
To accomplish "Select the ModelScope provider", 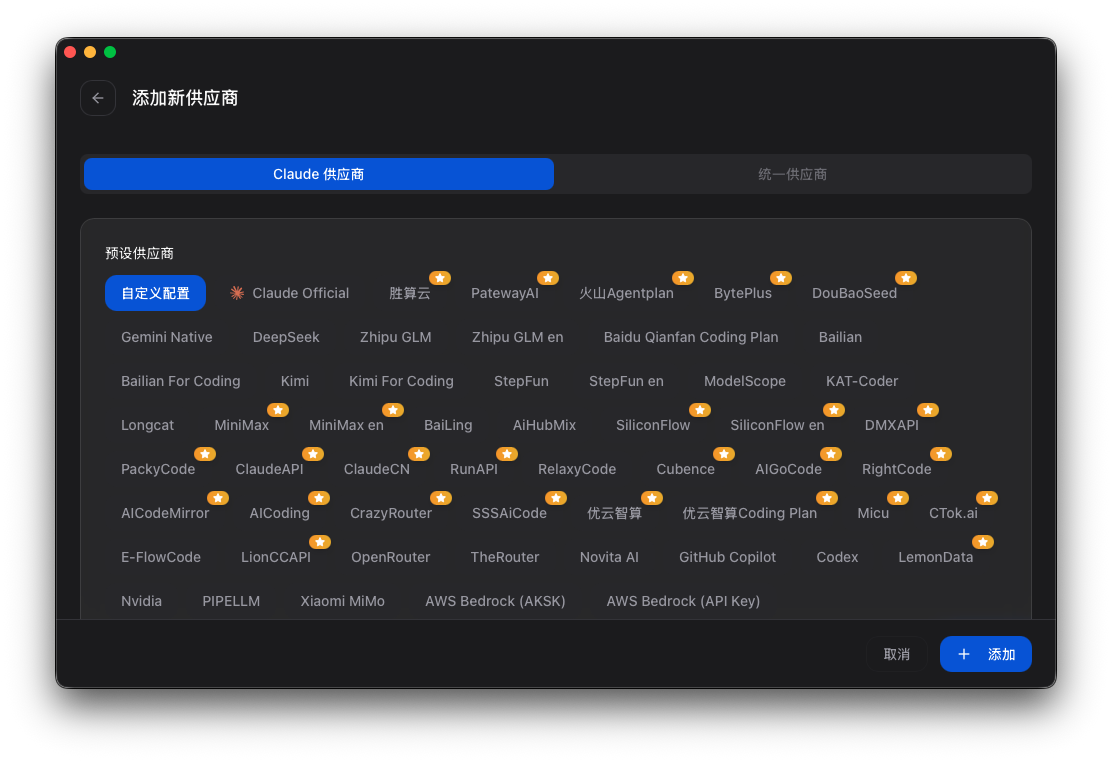I will tap(745, 381).
